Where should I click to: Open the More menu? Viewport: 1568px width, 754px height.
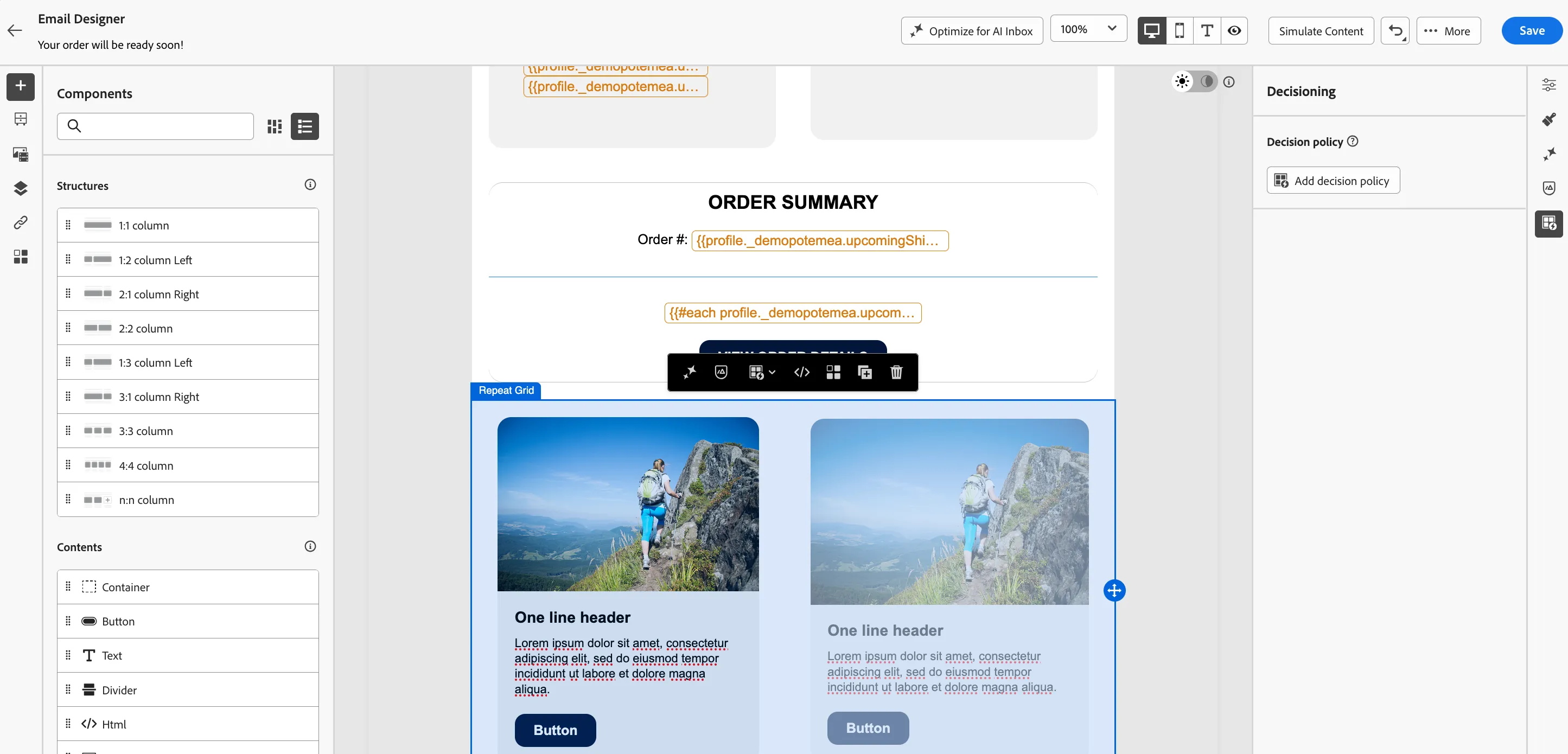click(1448, 30)
